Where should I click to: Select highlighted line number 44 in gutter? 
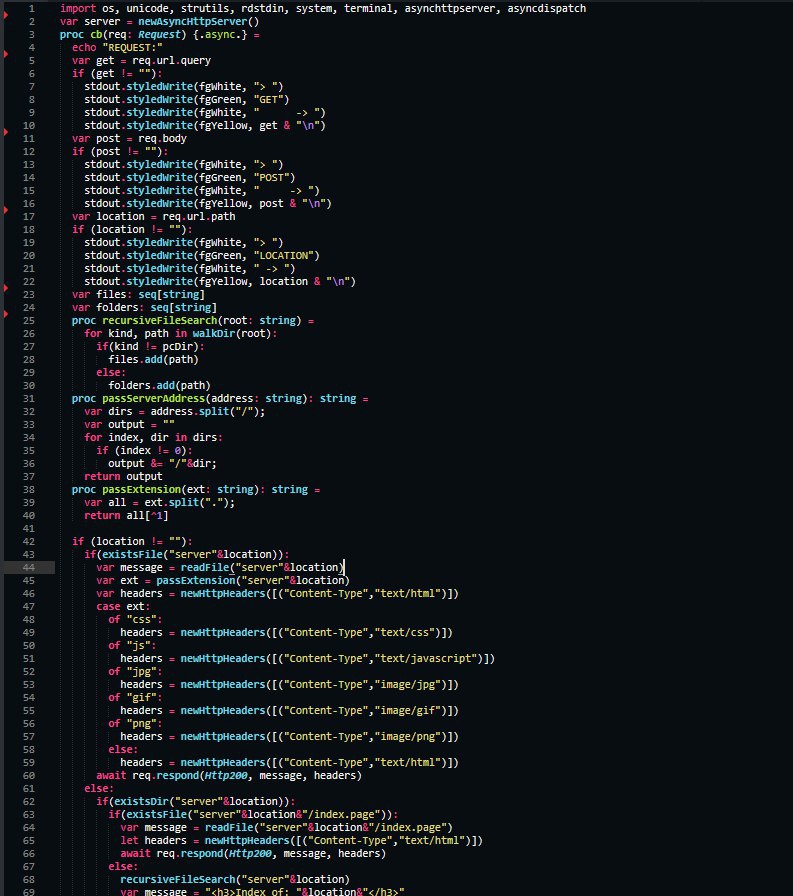[x=29, y=567]
